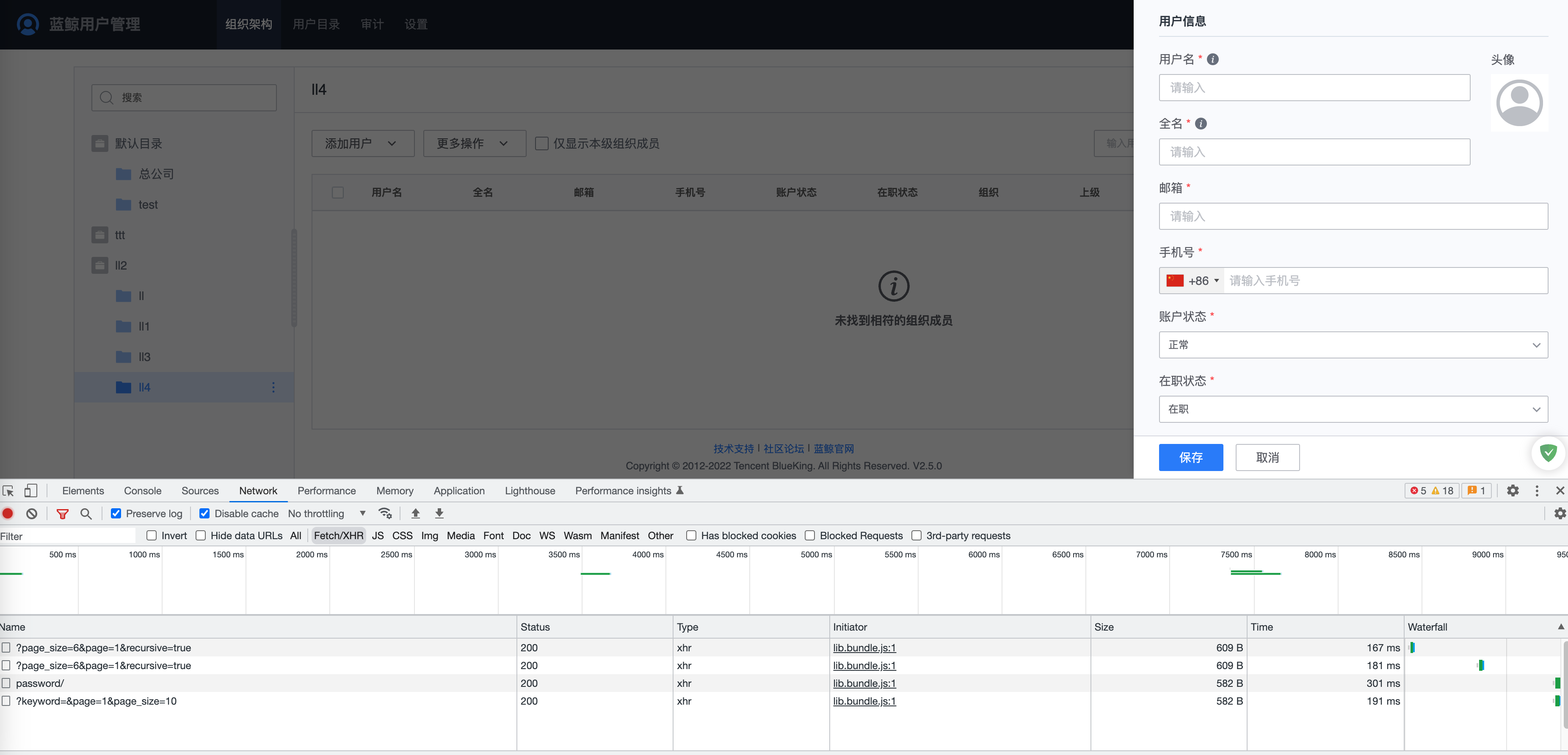Open the 在职状态 dropdown showing 在职

[x=1353, y=409]
